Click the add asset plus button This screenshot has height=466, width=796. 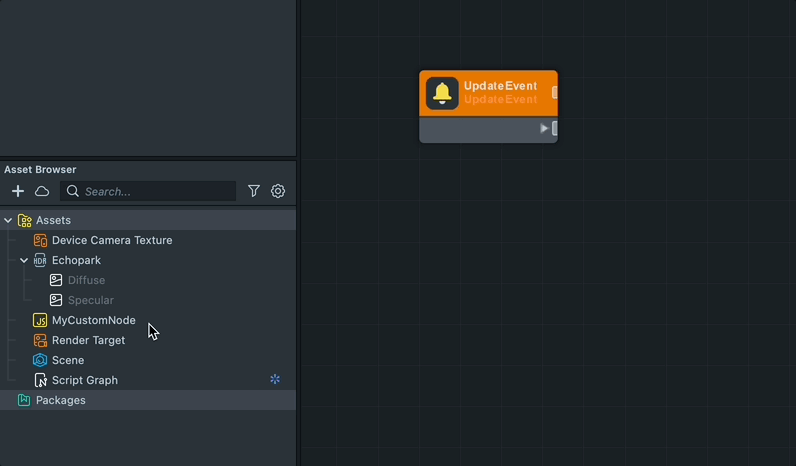18,191
